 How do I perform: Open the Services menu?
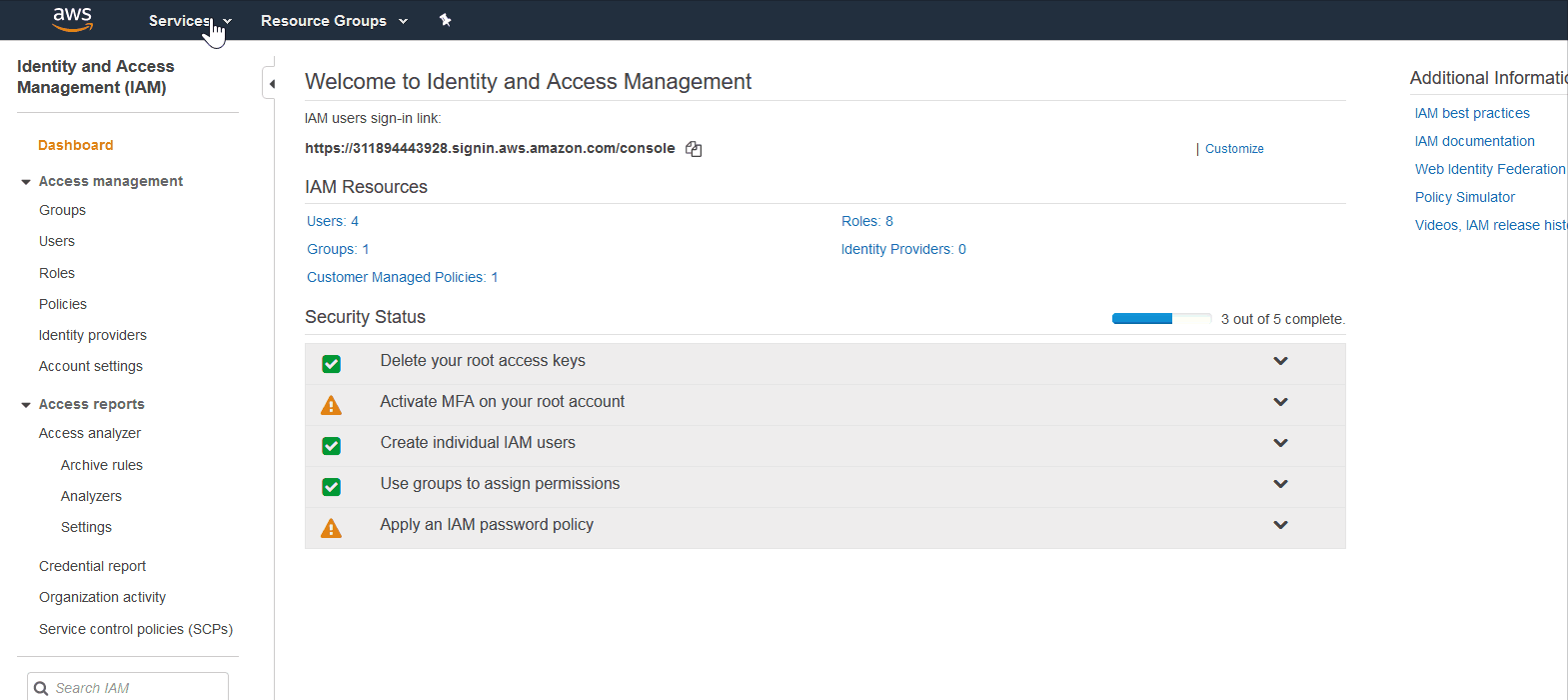(189, 21)
